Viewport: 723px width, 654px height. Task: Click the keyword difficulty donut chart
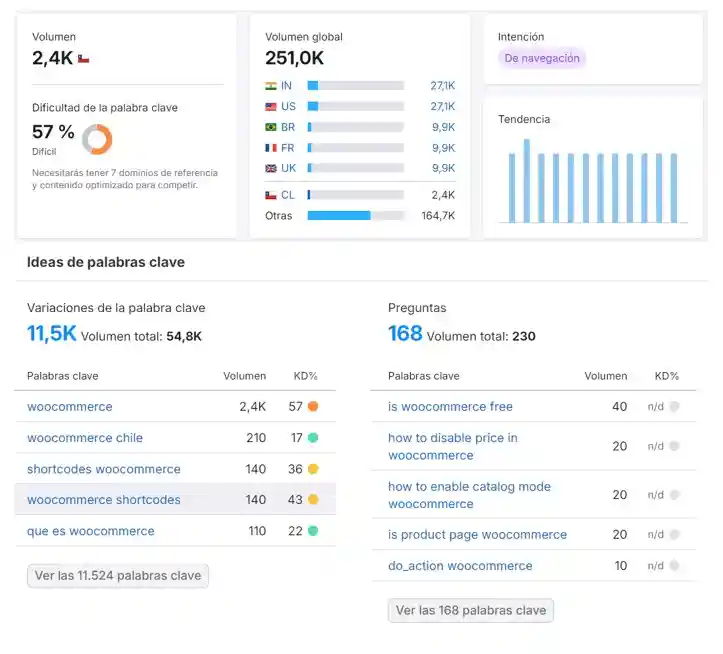97,139
